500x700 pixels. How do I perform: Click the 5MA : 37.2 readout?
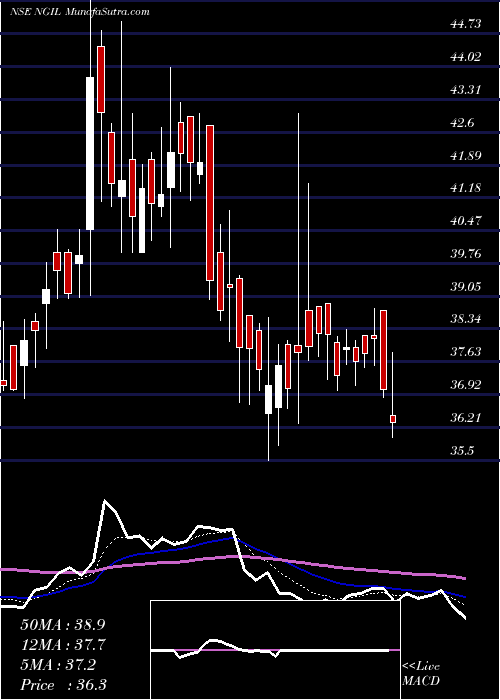pyautogui.click(x=58, y=665)
